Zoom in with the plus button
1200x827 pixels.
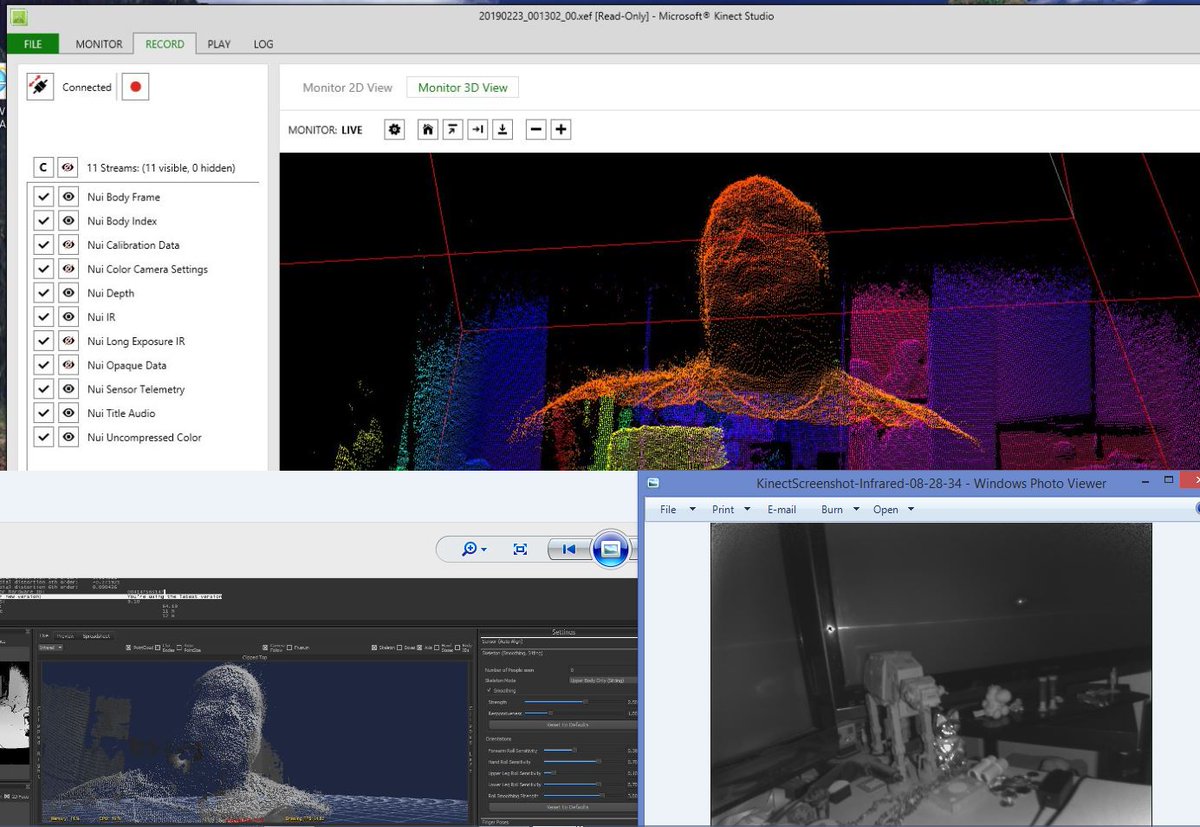pos(561,130)
